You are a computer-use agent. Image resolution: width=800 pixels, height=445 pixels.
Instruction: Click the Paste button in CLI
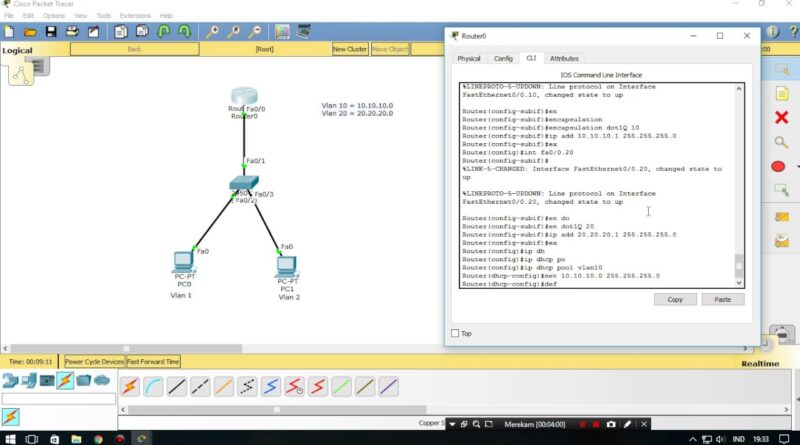[x=722, y=300]
